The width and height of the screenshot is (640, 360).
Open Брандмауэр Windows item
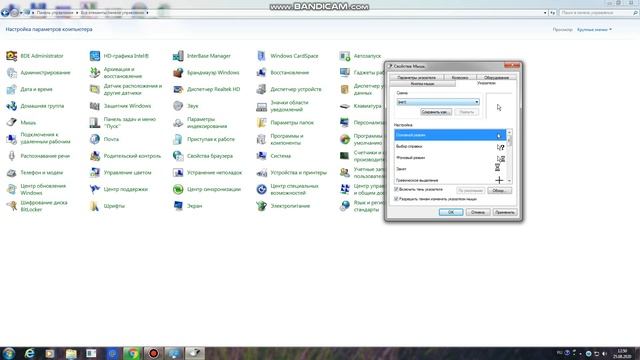[x=206, y=73]
